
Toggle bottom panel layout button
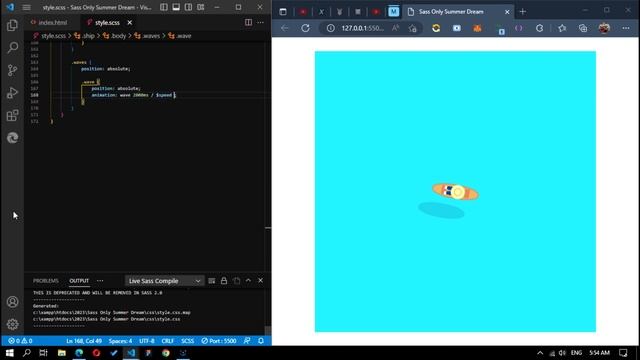(176, 7)
